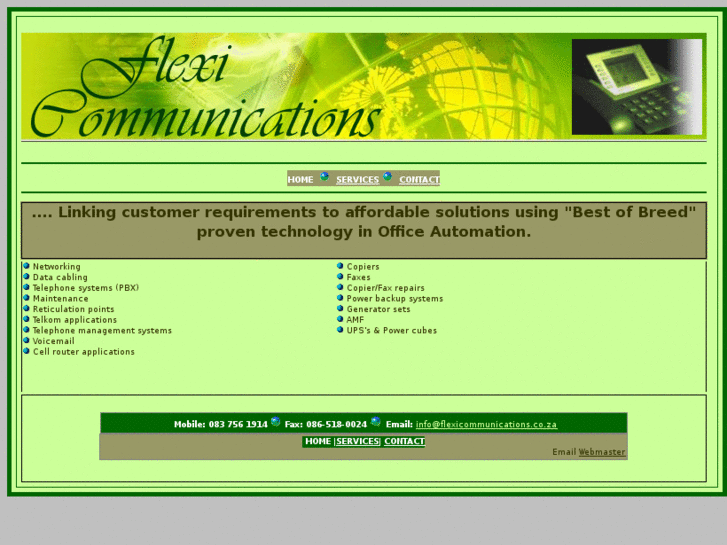Image resolution: width=727 pixels, height=545 pixels.
Task: Open SERVICES in the top navigation bar
Action: coord(357,180)
